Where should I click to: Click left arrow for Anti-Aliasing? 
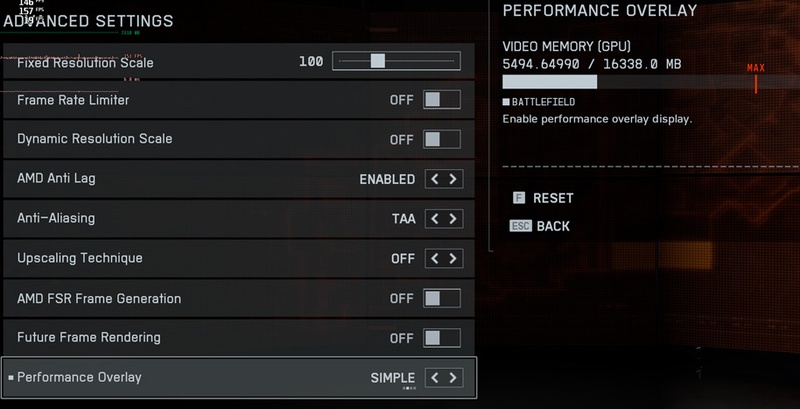tap(434, 218)
